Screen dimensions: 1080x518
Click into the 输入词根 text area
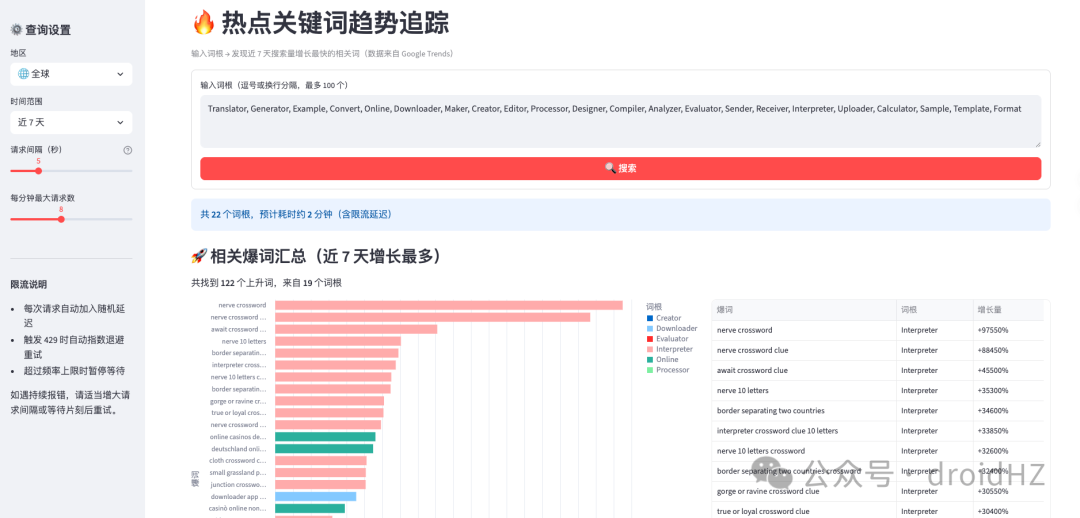coord(621,121)
